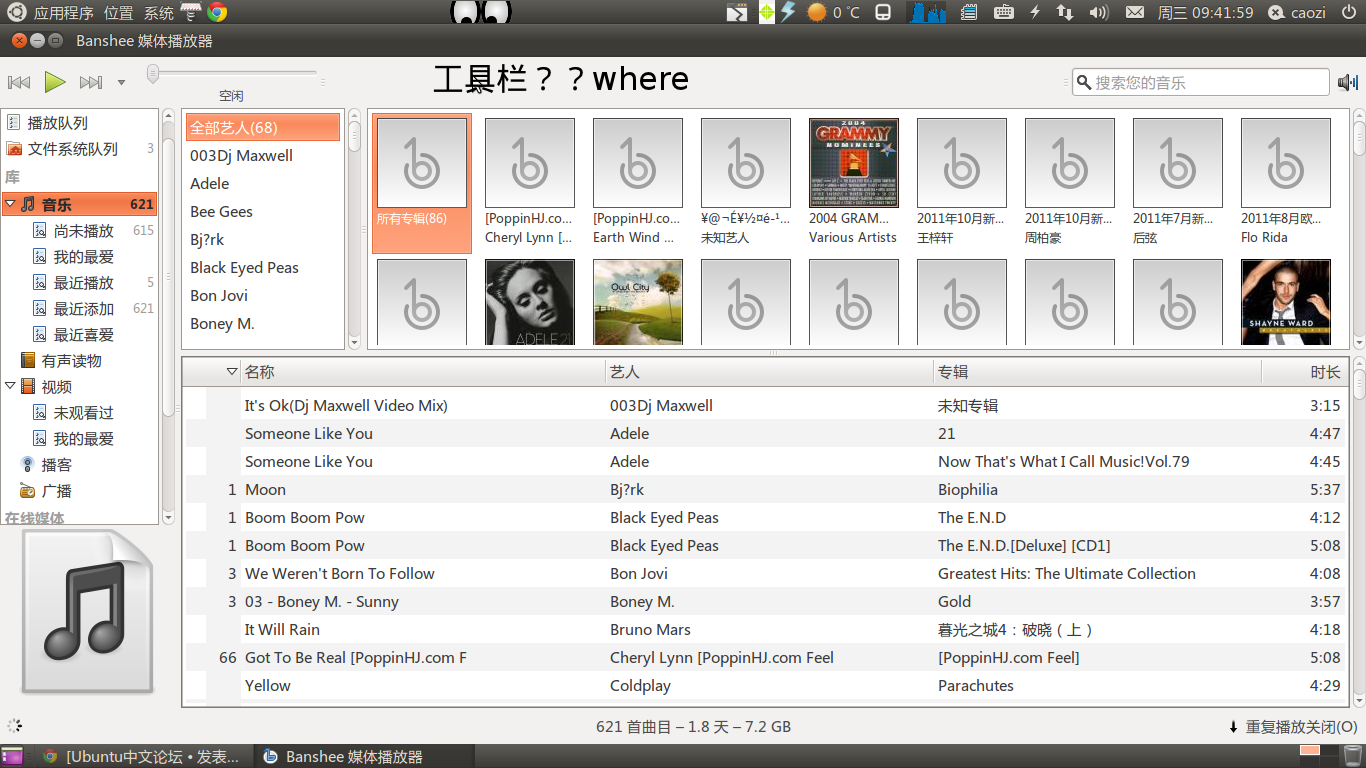This screenshot has height=768, width=1366.
Task: Open the weather indicator showing 0 °C
Action: (x=833, y=12)
